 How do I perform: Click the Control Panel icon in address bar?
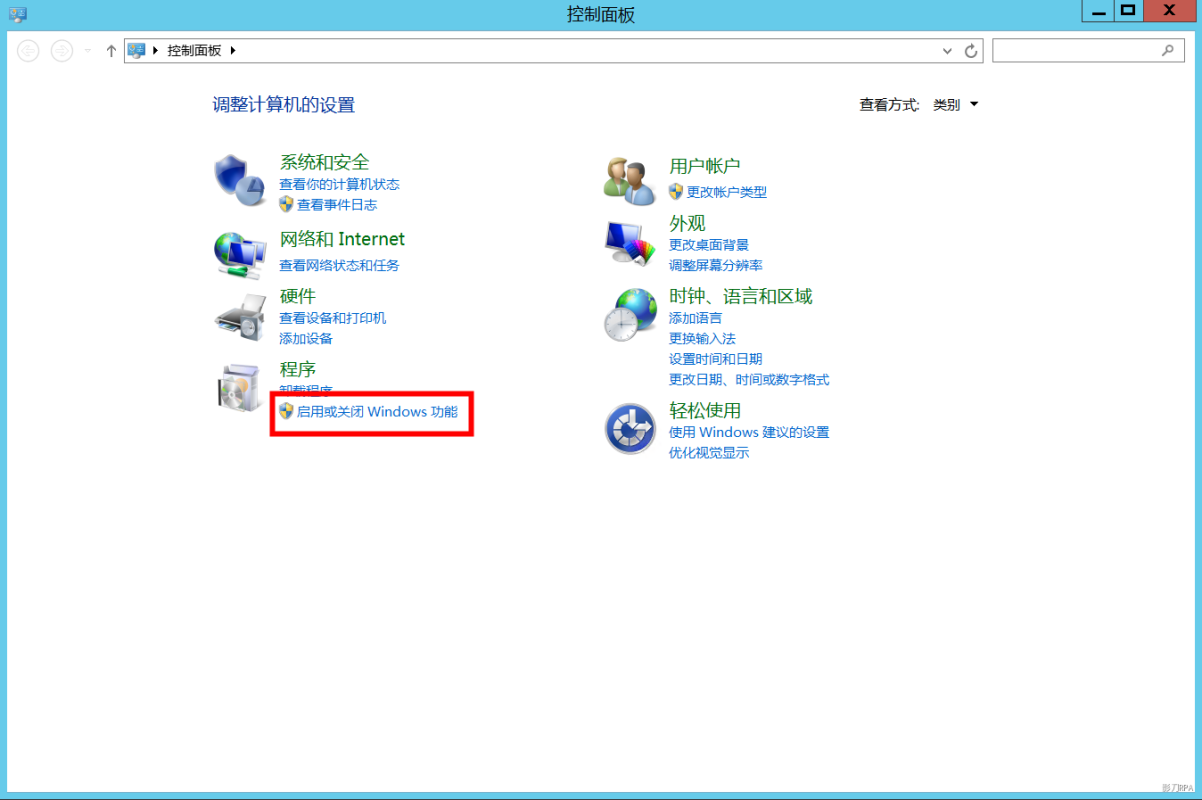point(137,50)
